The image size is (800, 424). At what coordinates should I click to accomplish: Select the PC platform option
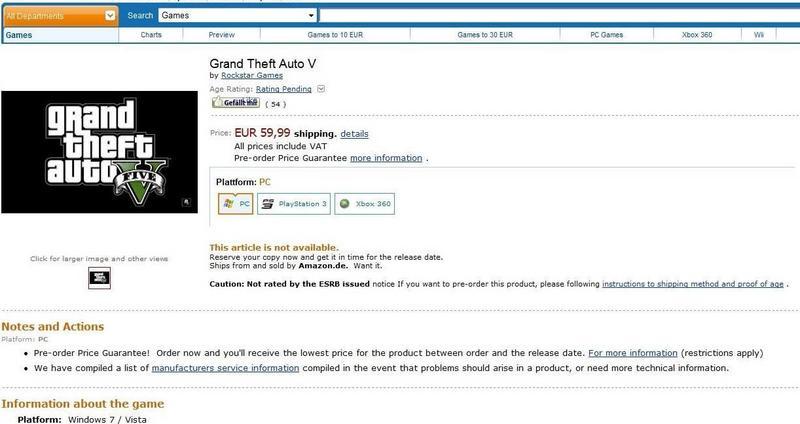click(236, 204)
